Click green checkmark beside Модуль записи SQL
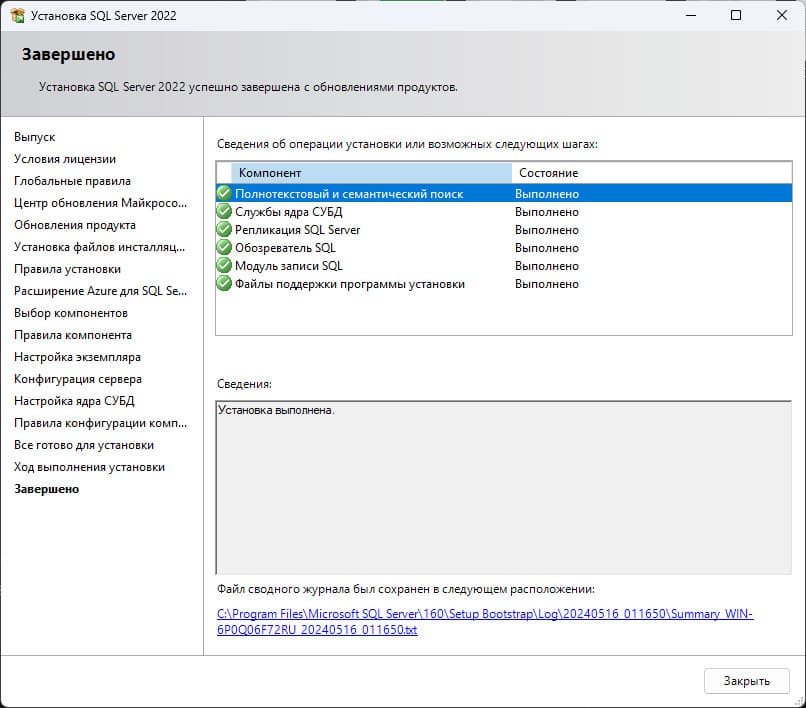 coord(224,265)
